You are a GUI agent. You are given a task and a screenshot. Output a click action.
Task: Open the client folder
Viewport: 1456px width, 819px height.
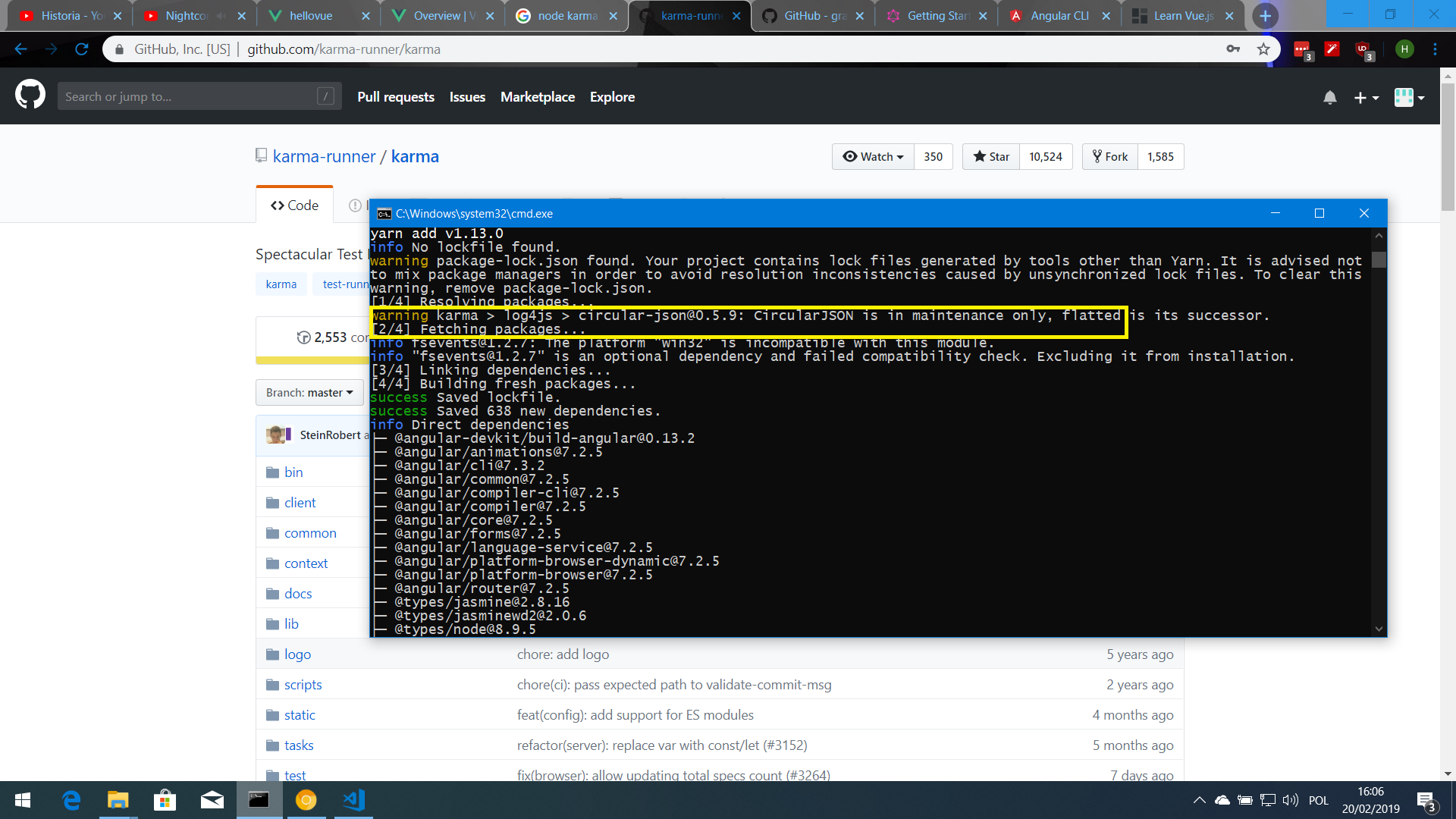pos(300,502)
